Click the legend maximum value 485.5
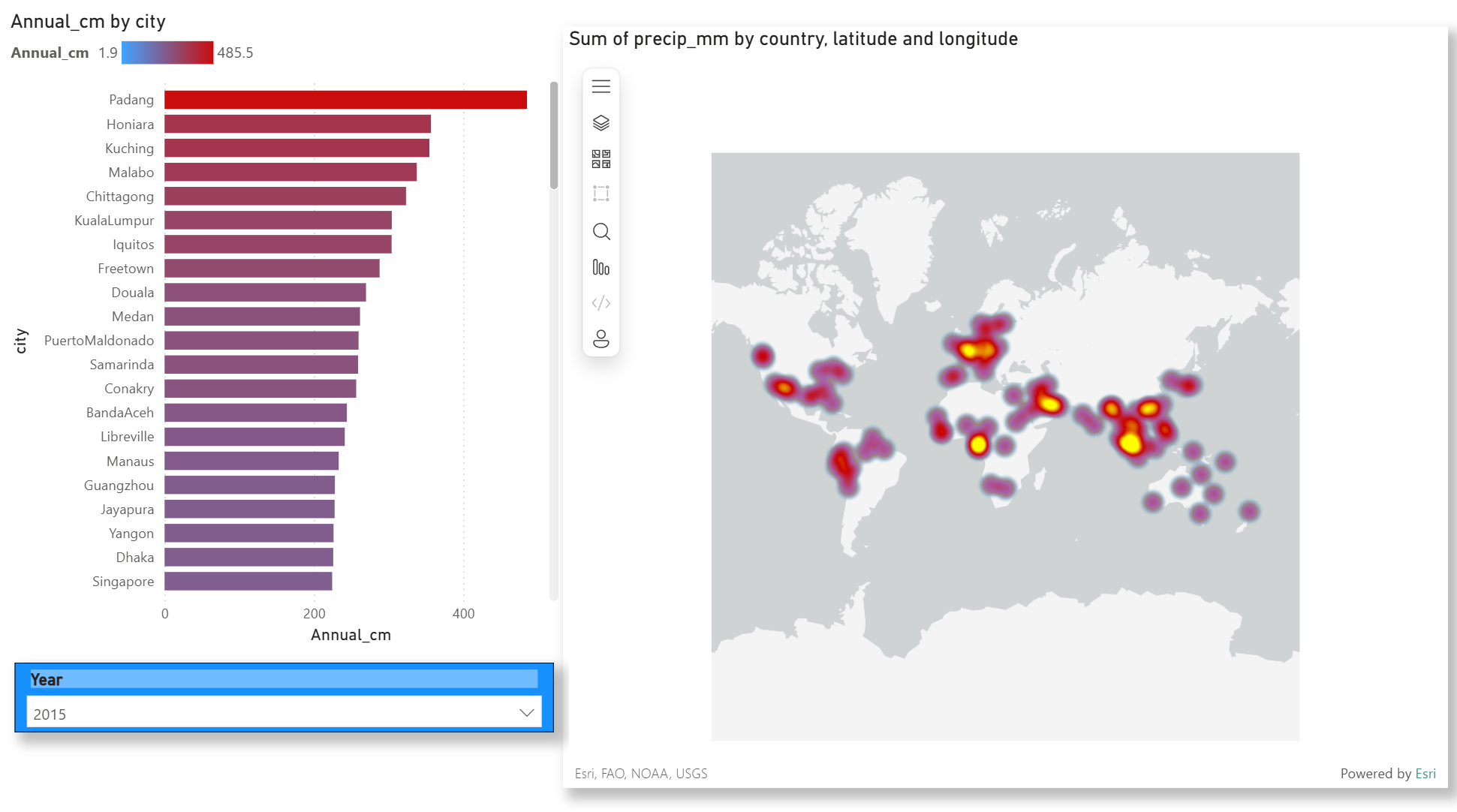The width and height of the screenshot is (1457, 812). tap(235, 53)
